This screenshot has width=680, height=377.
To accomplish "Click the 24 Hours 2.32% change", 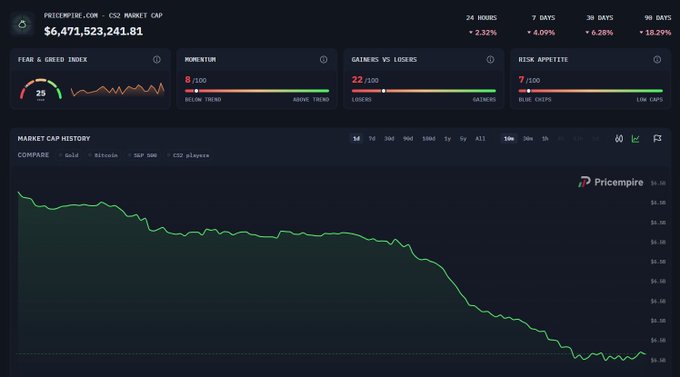I will click(482, 33).
